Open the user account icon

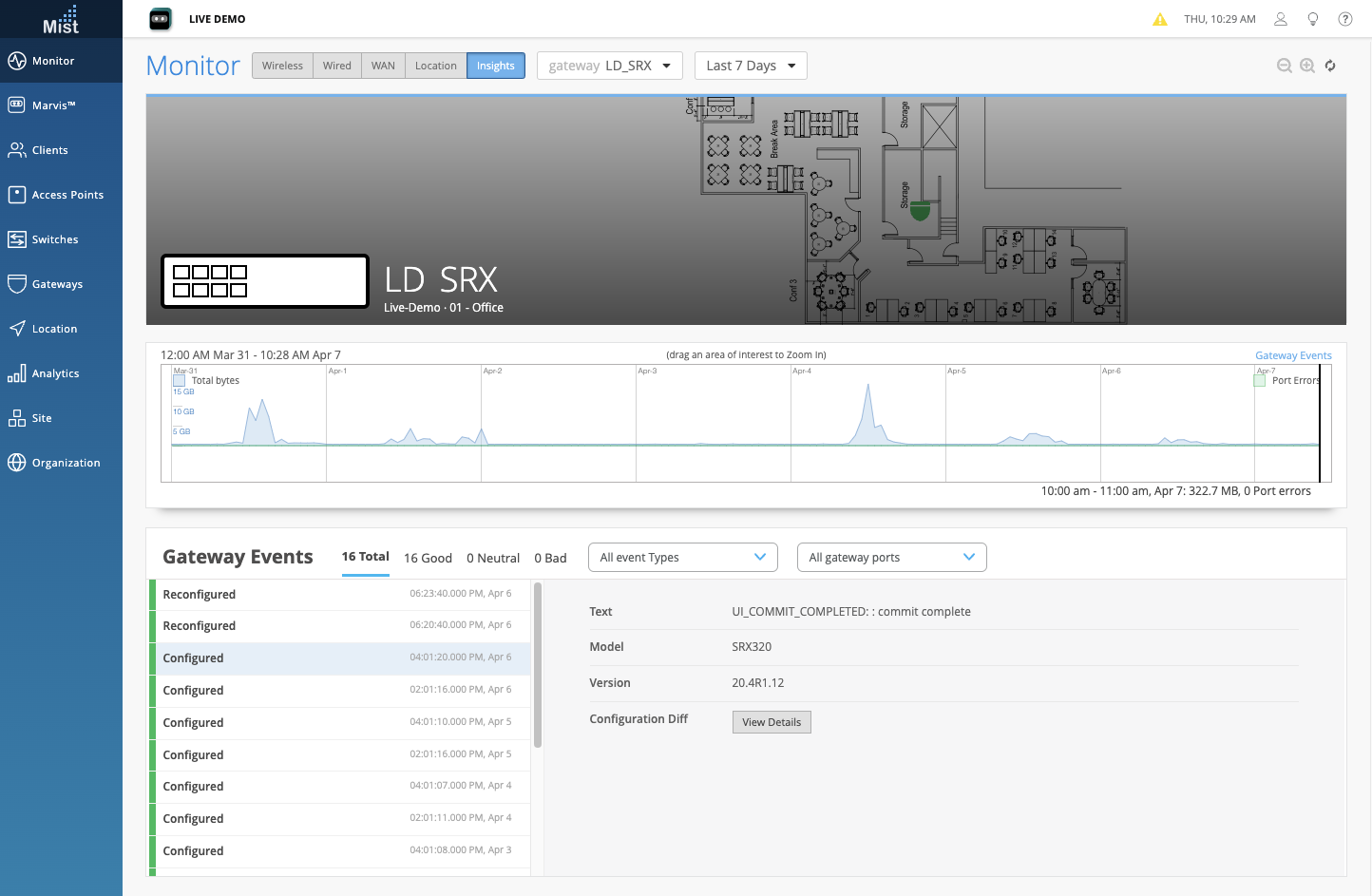[1281, 19]
